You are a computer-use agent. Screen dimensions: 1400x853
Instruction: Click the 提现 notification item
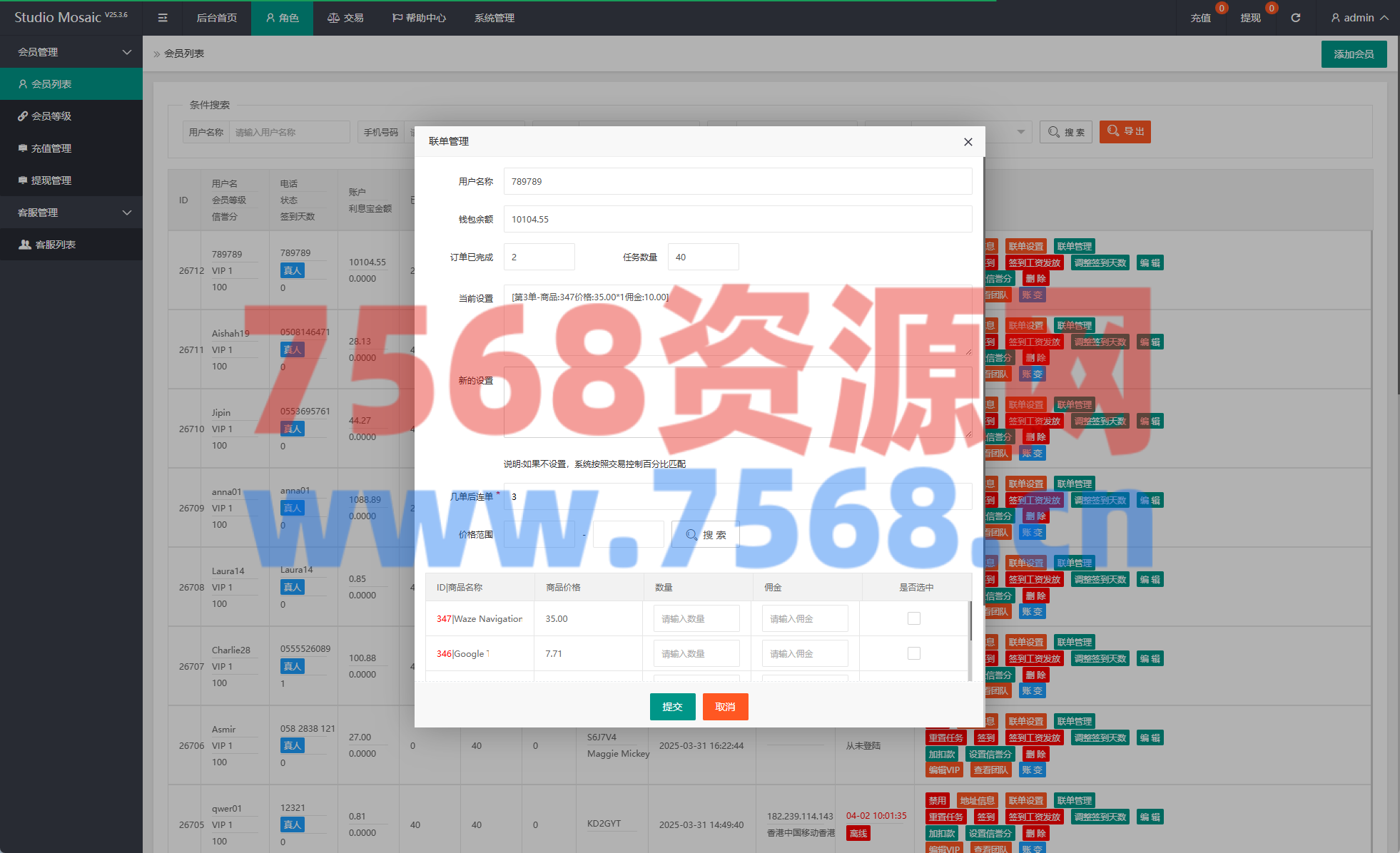tap(1250, 18)
